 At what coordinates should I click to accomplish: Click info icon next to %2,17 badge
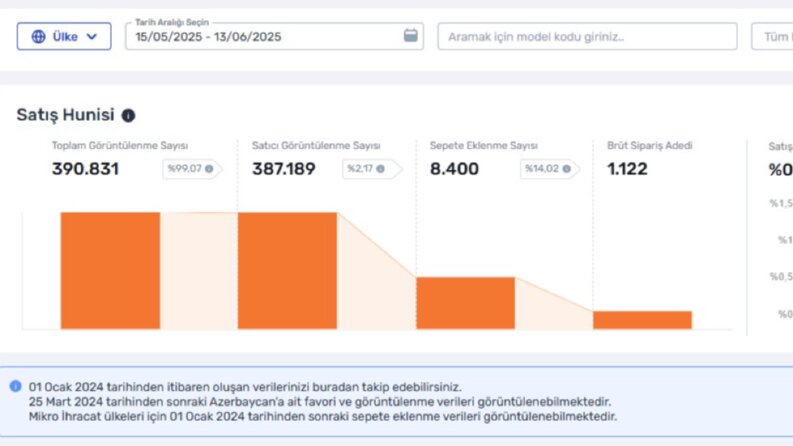[x=380, y=169]
